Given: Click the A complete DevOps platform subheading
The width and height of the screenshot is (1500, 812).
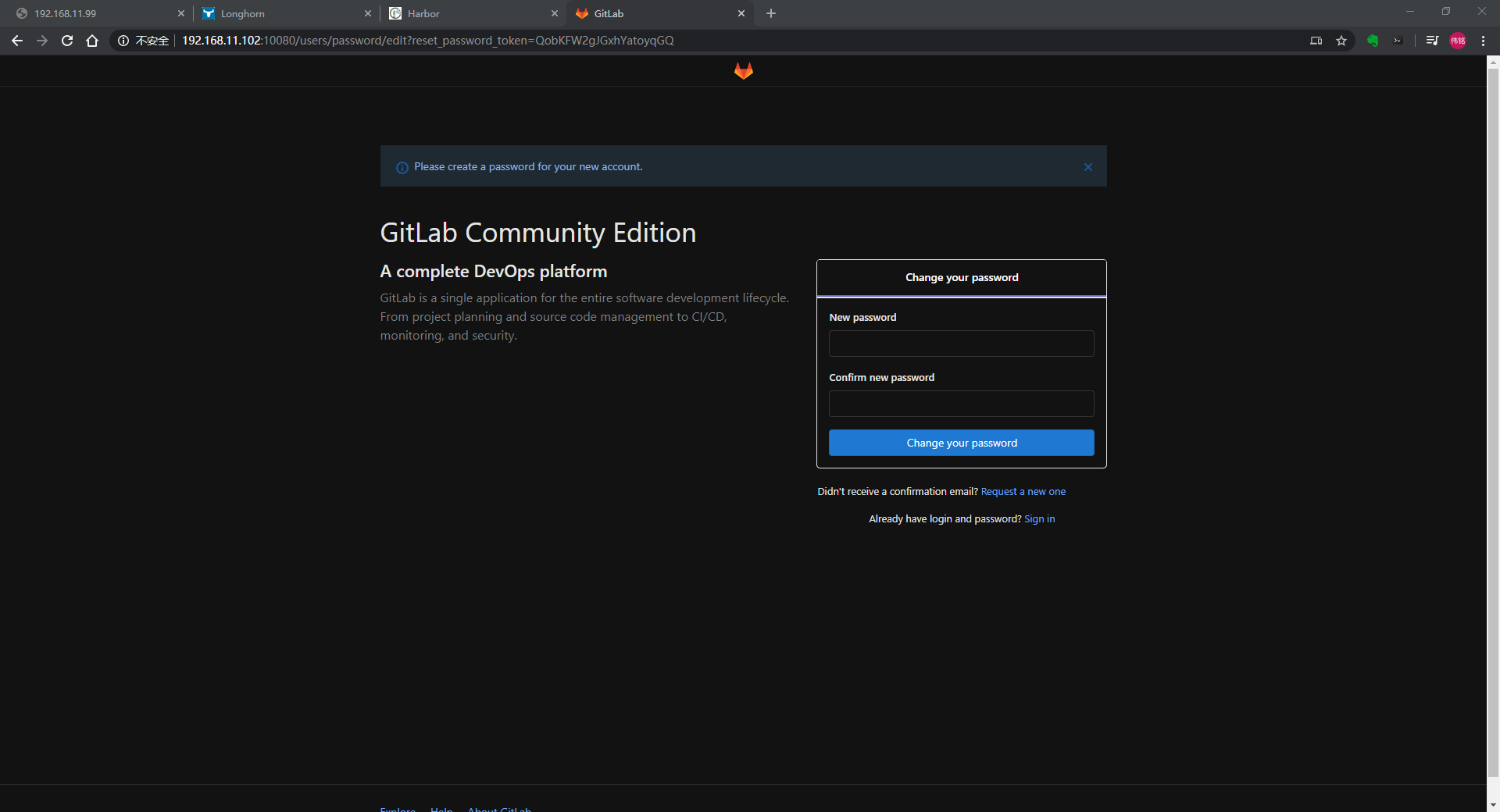Looking at the screenshot, I should tap(494, 272).
